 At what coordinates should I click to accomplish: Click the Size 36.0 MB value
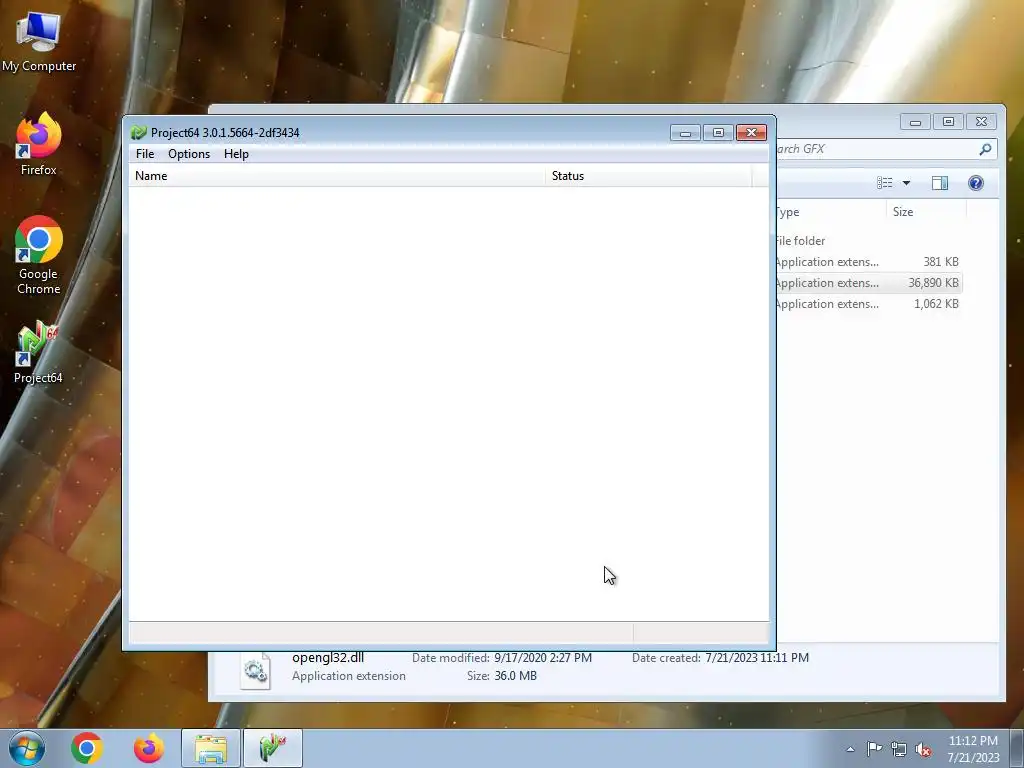click(515, 676)
